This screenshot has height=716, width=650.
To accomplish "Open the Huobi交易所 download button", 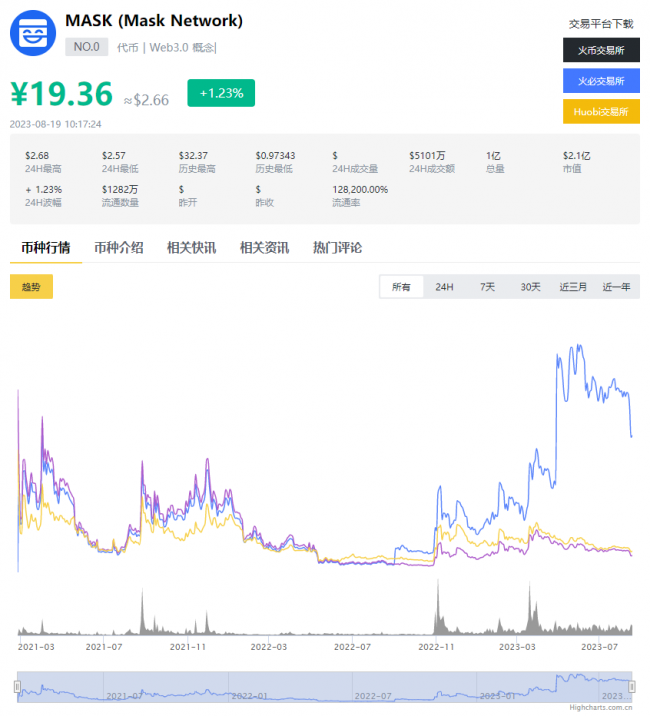I will pos(601,111).
